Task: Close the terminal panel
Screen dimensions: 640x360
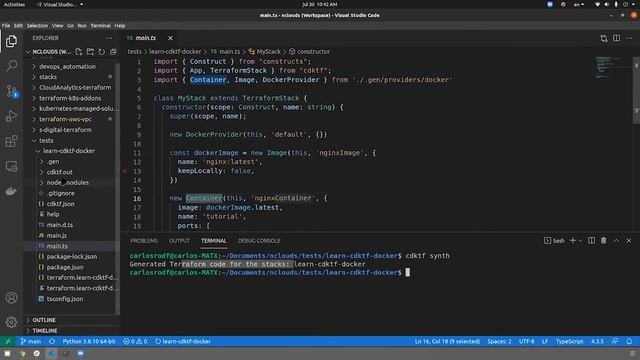Action: pyautogui.click(x=629, y=241)
